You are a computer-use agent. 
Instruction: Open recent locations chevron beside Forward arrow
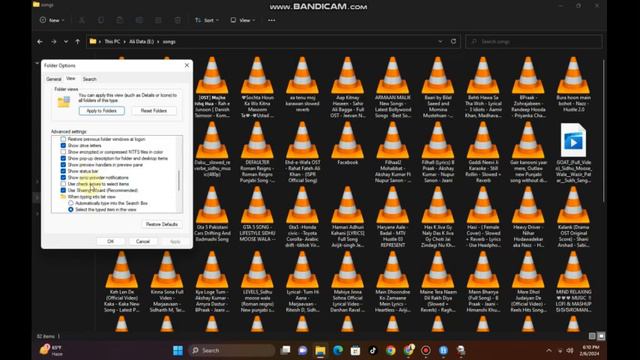tap(66, 42)
